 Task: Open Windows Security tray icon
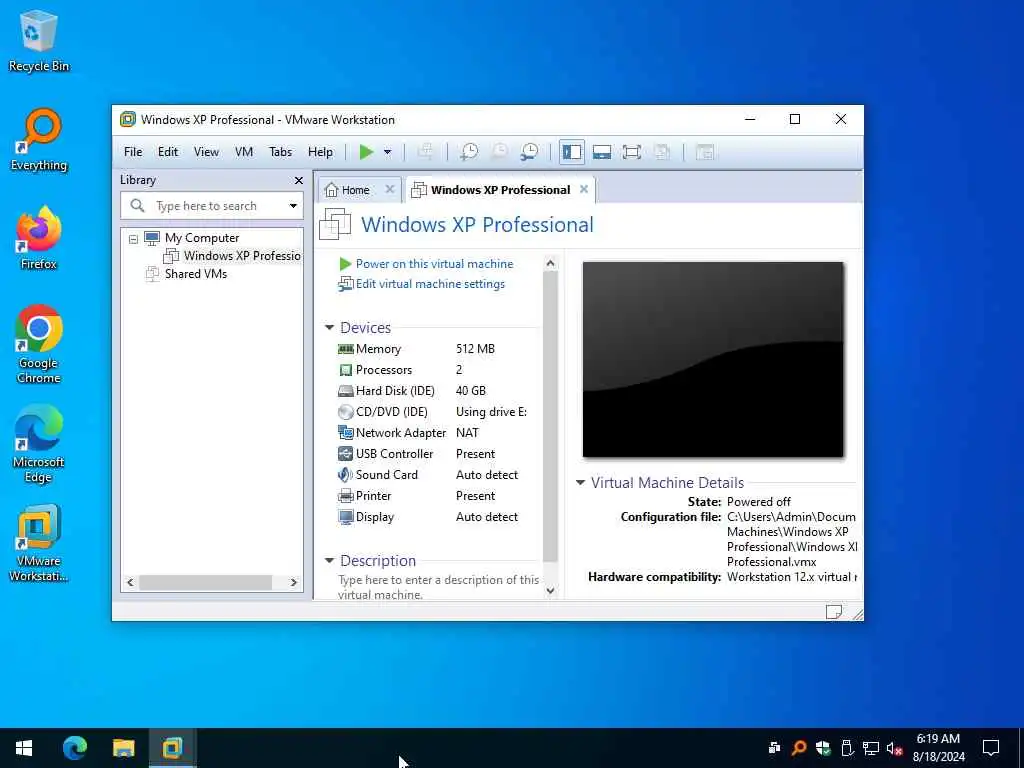(x=823, y=748)
